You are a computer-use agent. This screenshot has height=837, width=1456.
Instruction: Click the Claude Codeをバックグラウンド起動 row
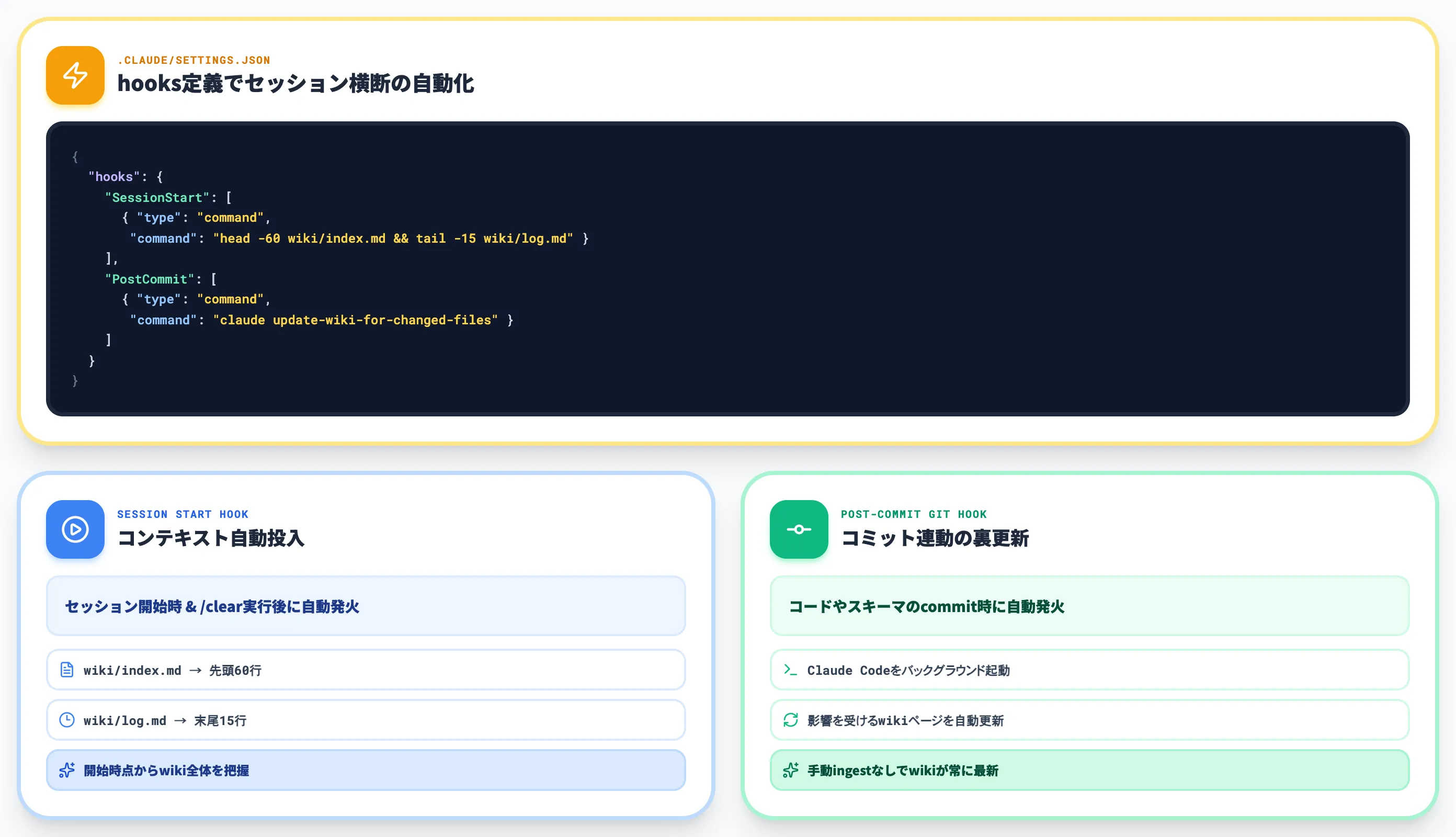tap(1089, 670)
